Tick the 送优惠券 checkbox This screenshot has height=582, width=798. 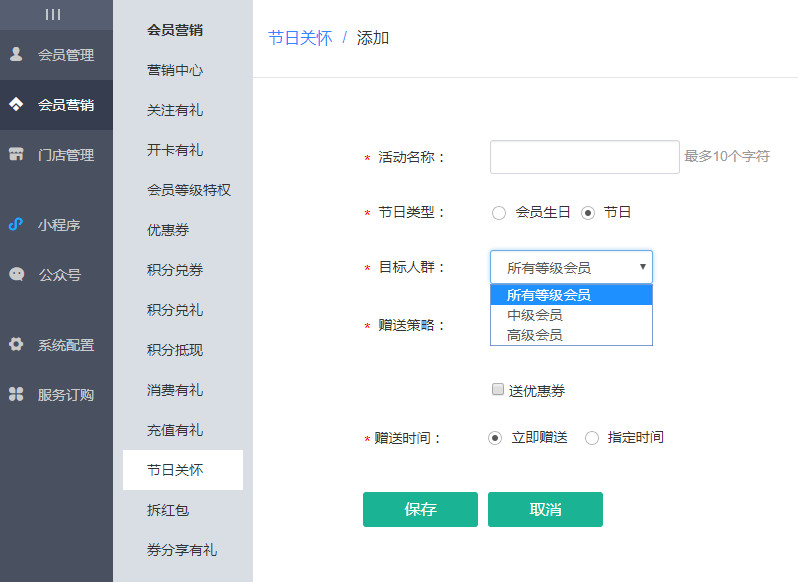(x=497, y=390)
